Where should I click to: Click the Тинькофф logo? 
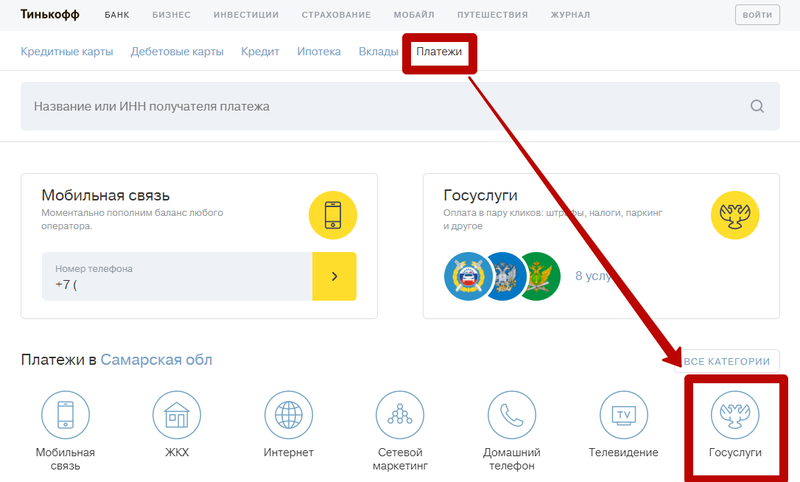coord(50,14)
